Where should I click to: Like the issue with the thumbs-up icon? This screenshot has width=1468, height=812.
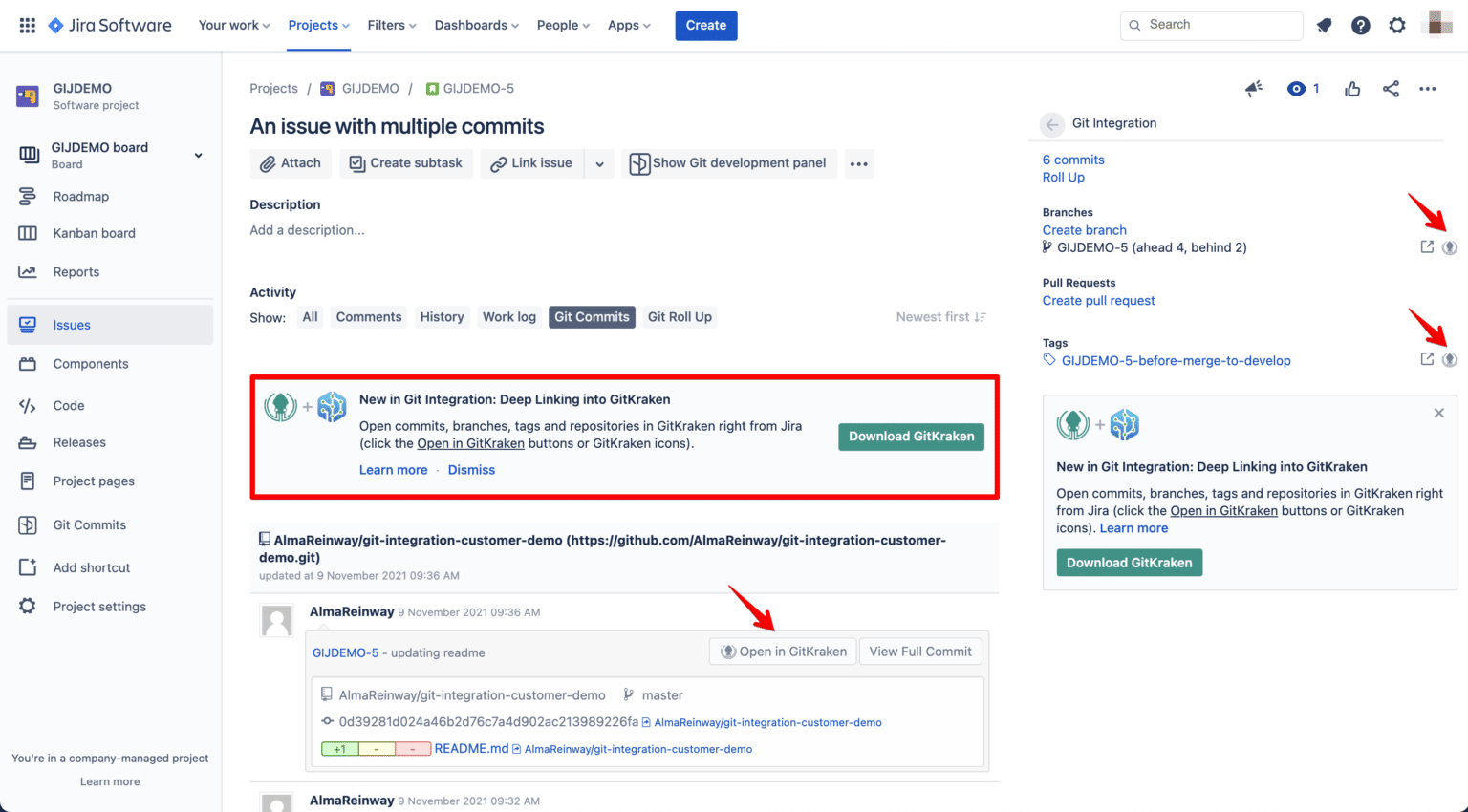1352,88
